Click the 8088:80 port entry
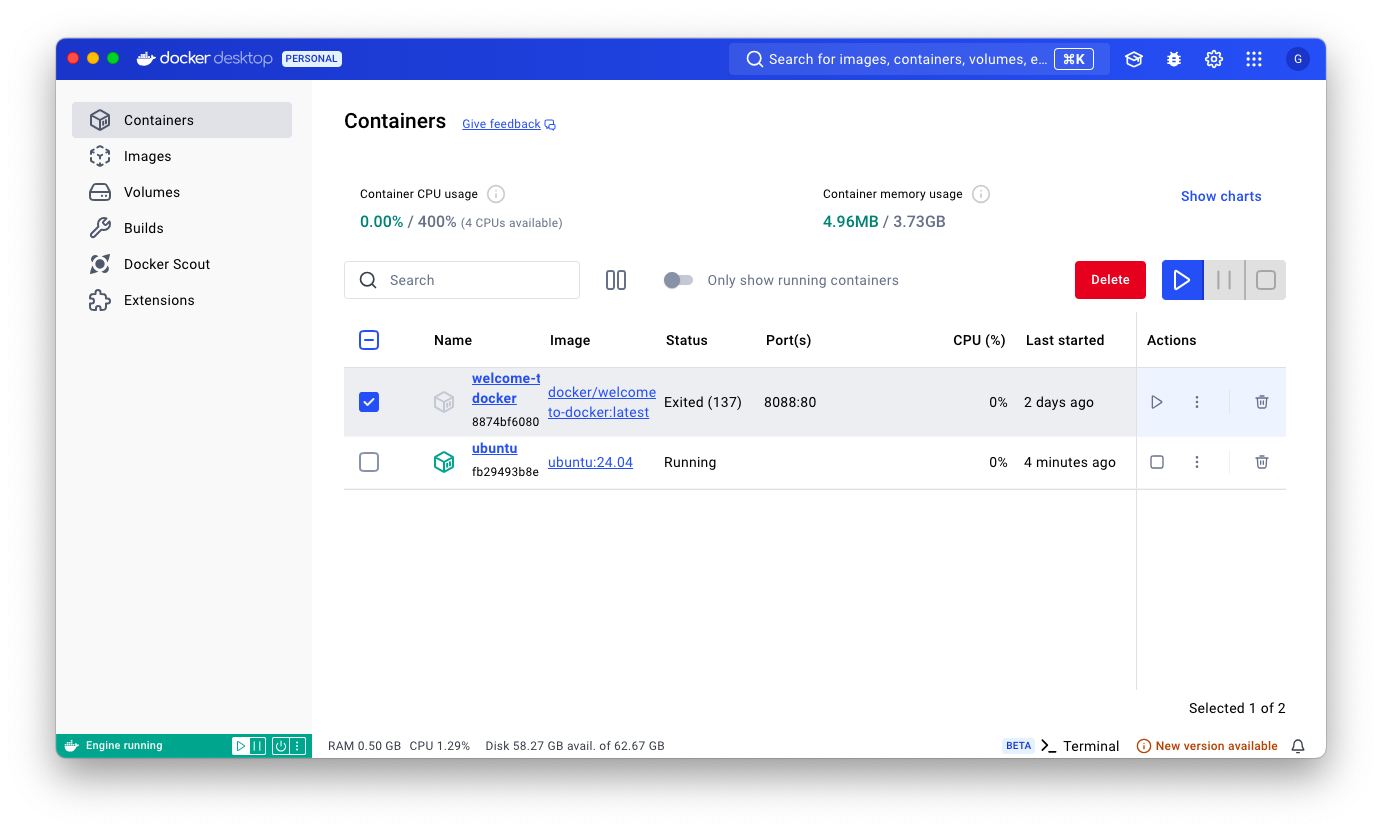 (790, 402)
